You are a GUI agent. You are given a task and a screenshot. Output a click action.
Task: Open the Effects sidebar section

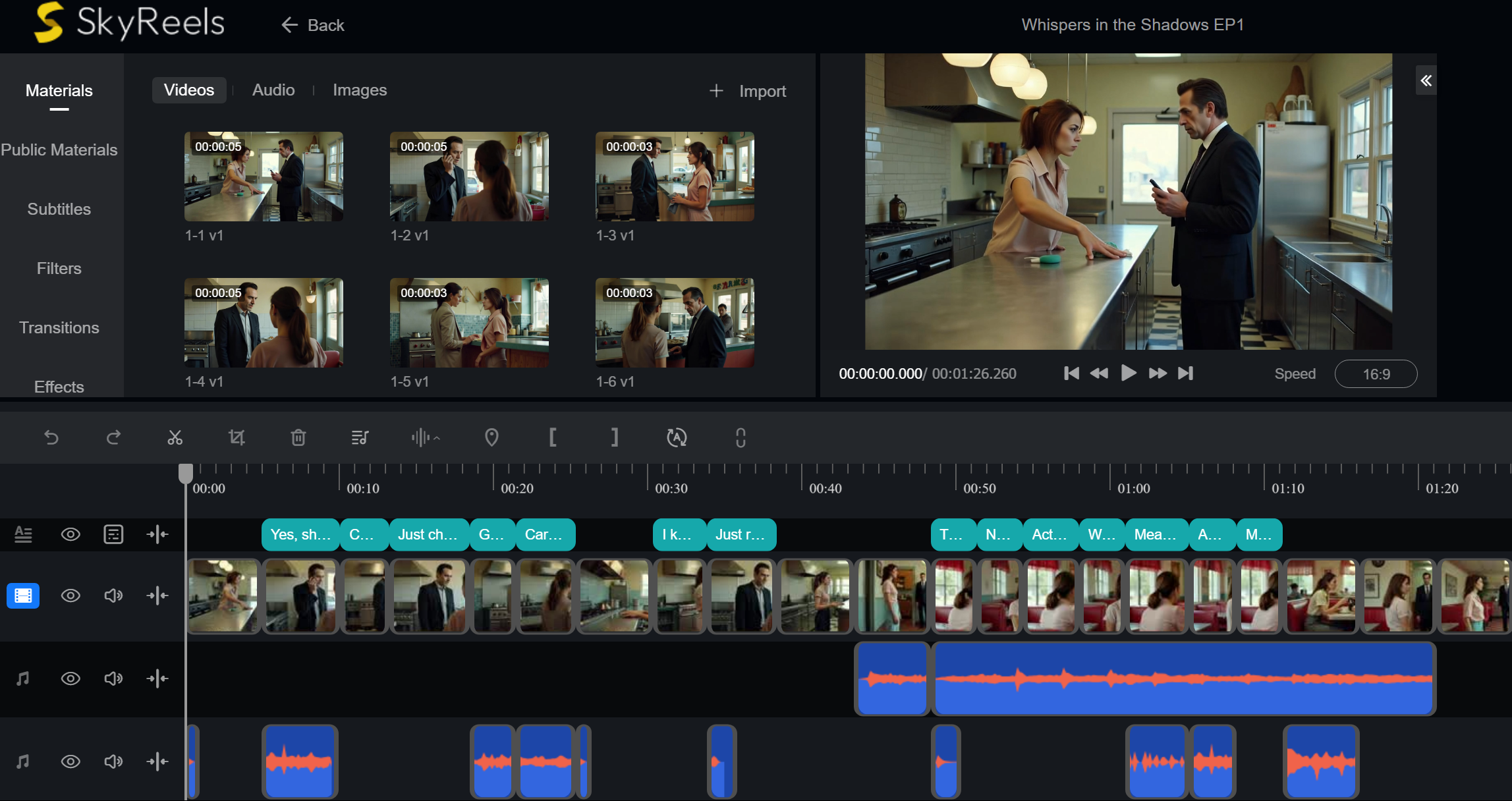[x=59, y=387]
